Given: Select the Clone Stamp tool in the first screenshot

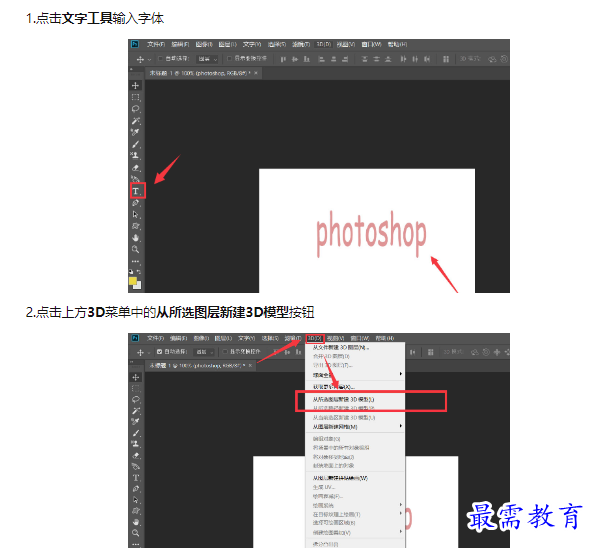Looking at the screenshot, I should click(x=136, y=156).
